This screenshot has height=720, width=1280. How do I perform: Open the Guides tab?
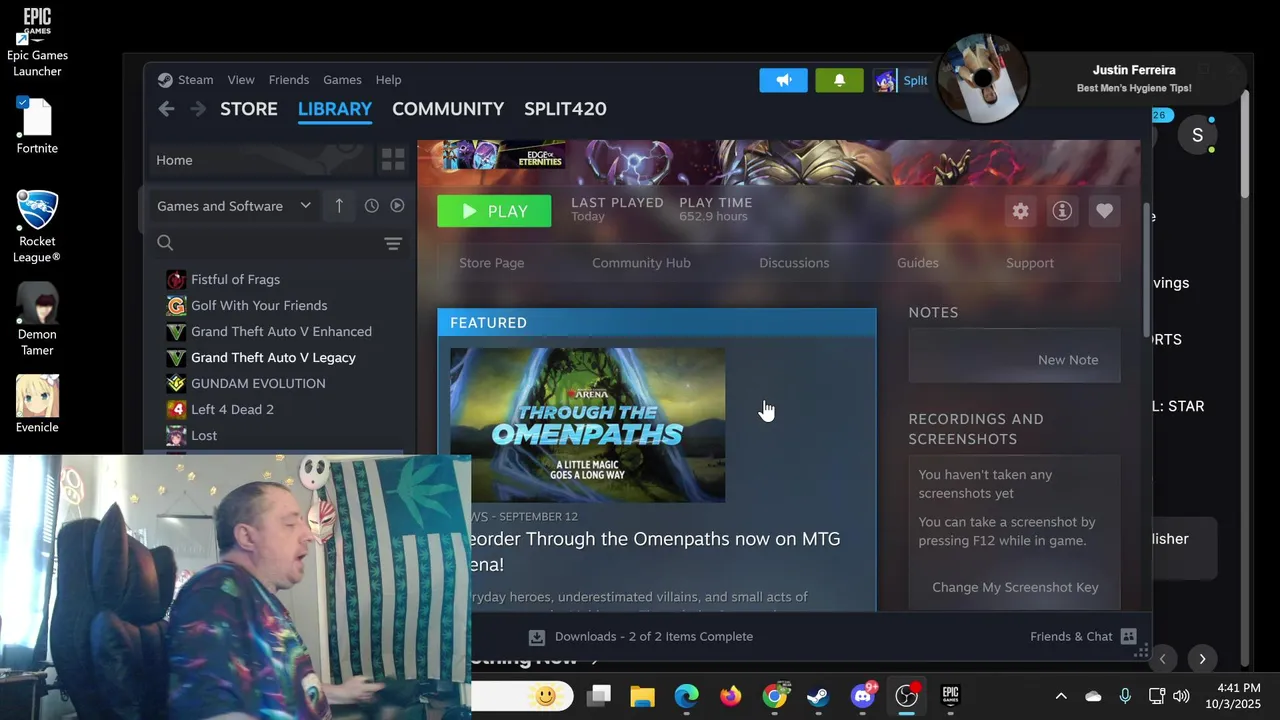pyautogui.click(x=917, y=263)
